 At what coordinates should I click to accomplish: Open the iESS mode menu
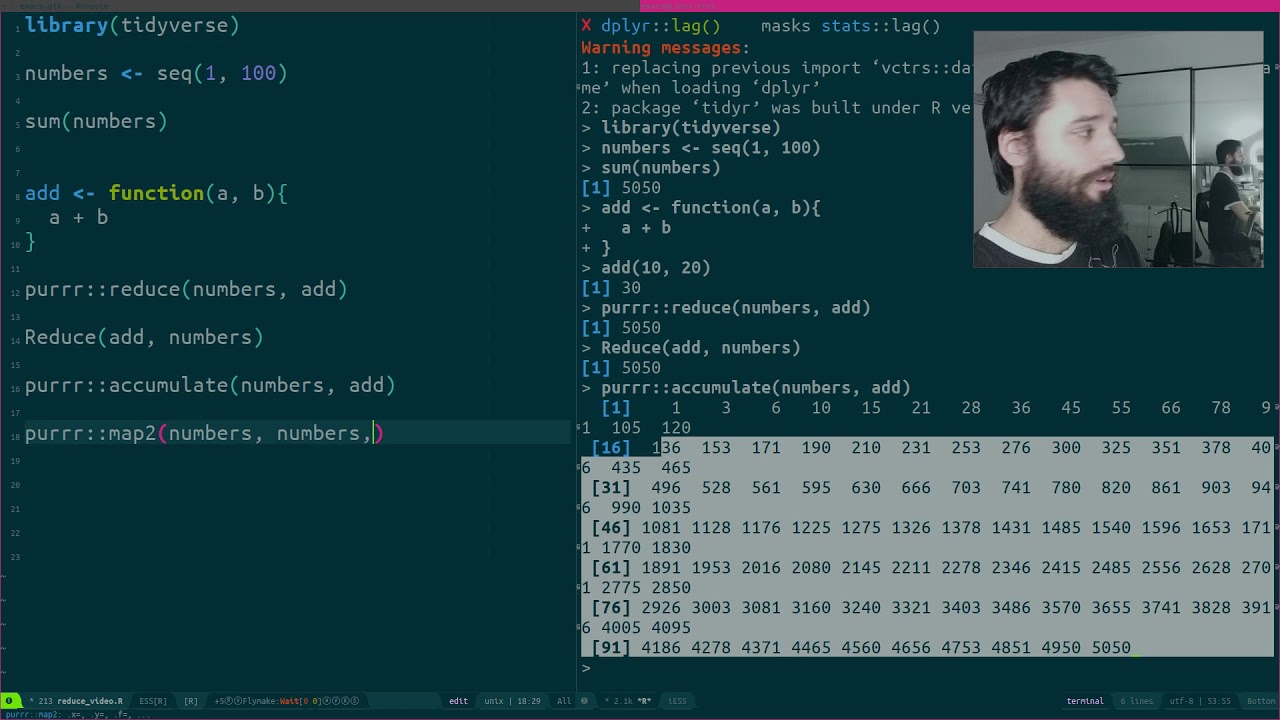point(677,701)
